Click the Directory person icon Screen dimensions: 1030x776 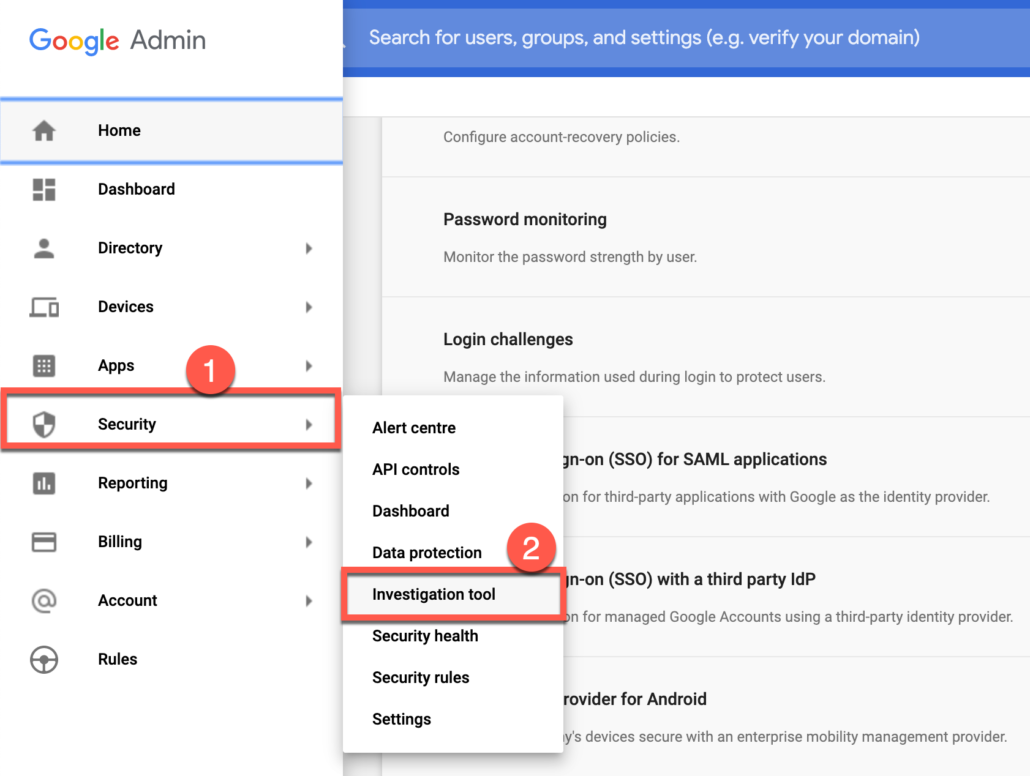click(44, 248)
